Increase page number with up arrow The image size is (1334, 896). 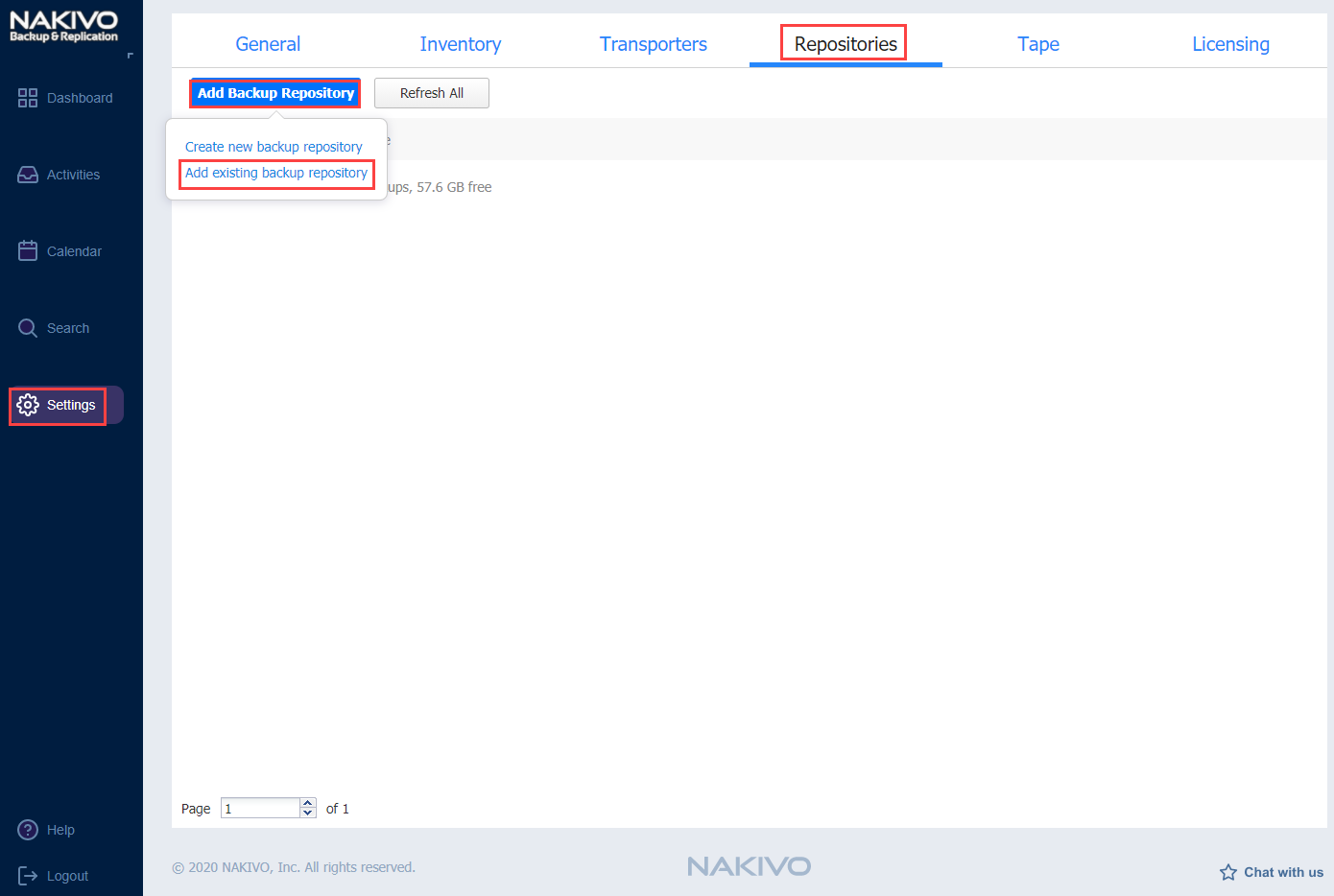tap(308, 803)
